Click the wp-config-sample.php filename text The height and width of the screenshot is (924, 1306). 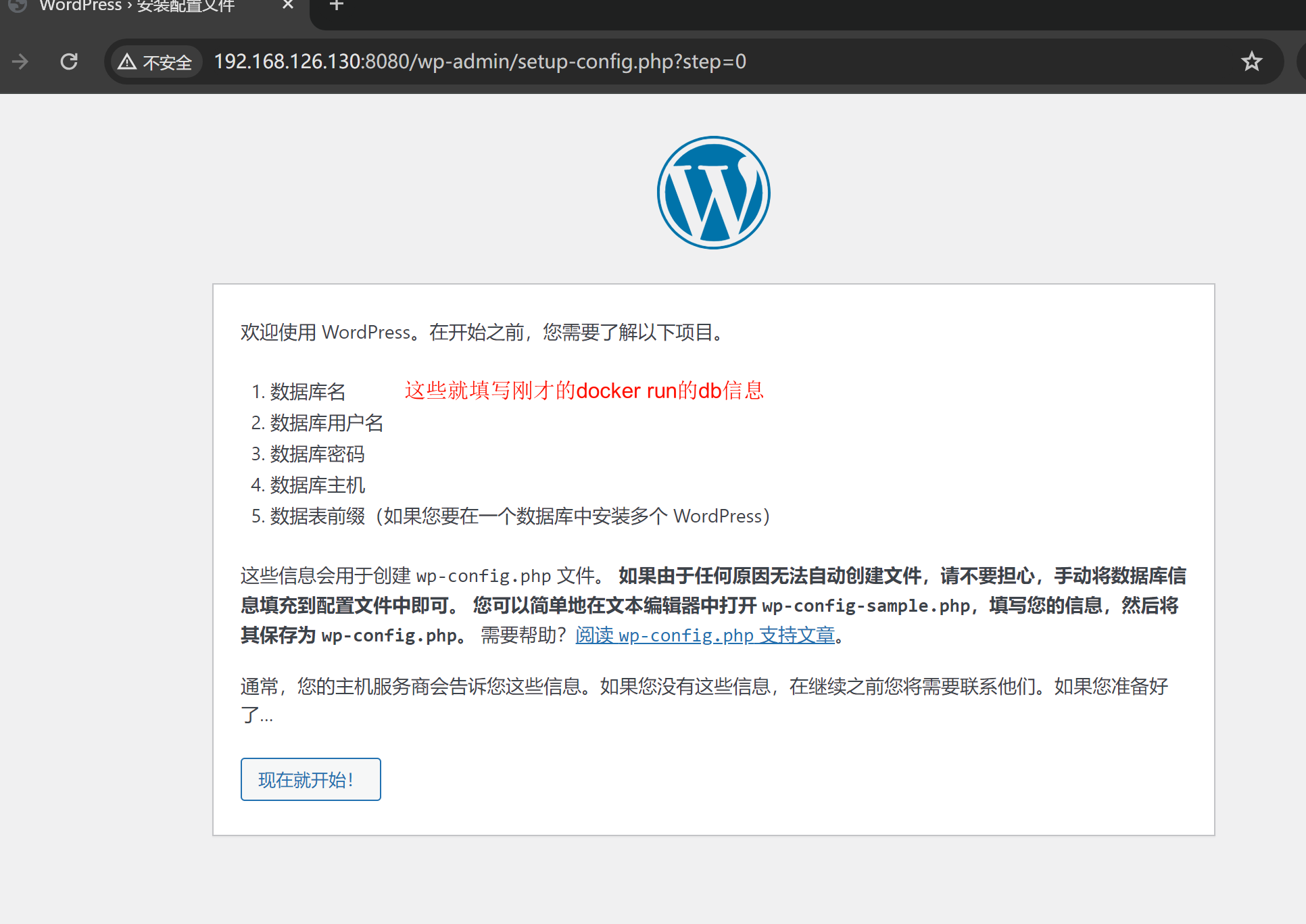tap(866, 606)
